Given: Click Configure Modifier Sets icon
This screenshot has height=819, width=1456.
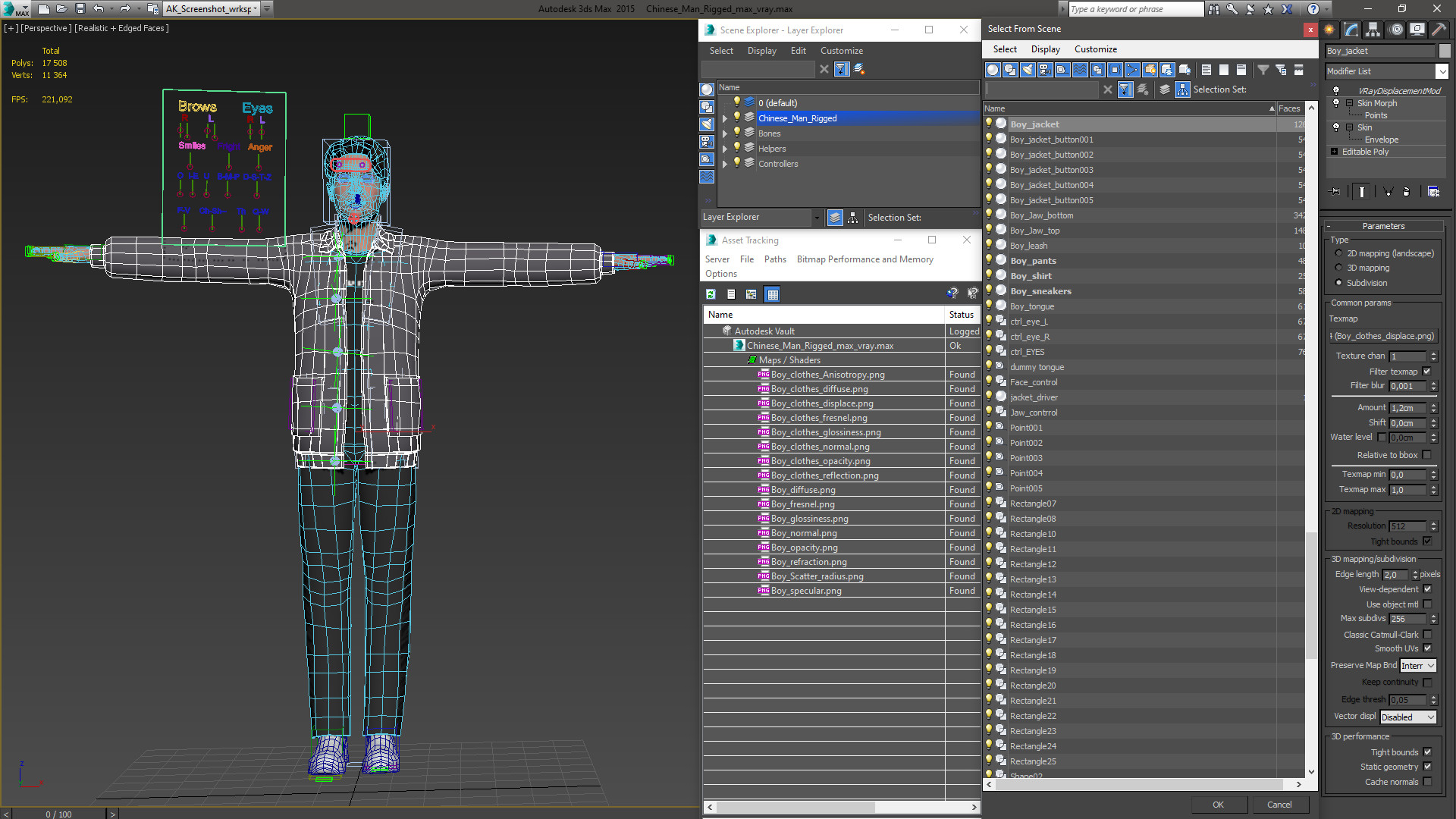Looking at the screenshot, I should (1433, 192).
